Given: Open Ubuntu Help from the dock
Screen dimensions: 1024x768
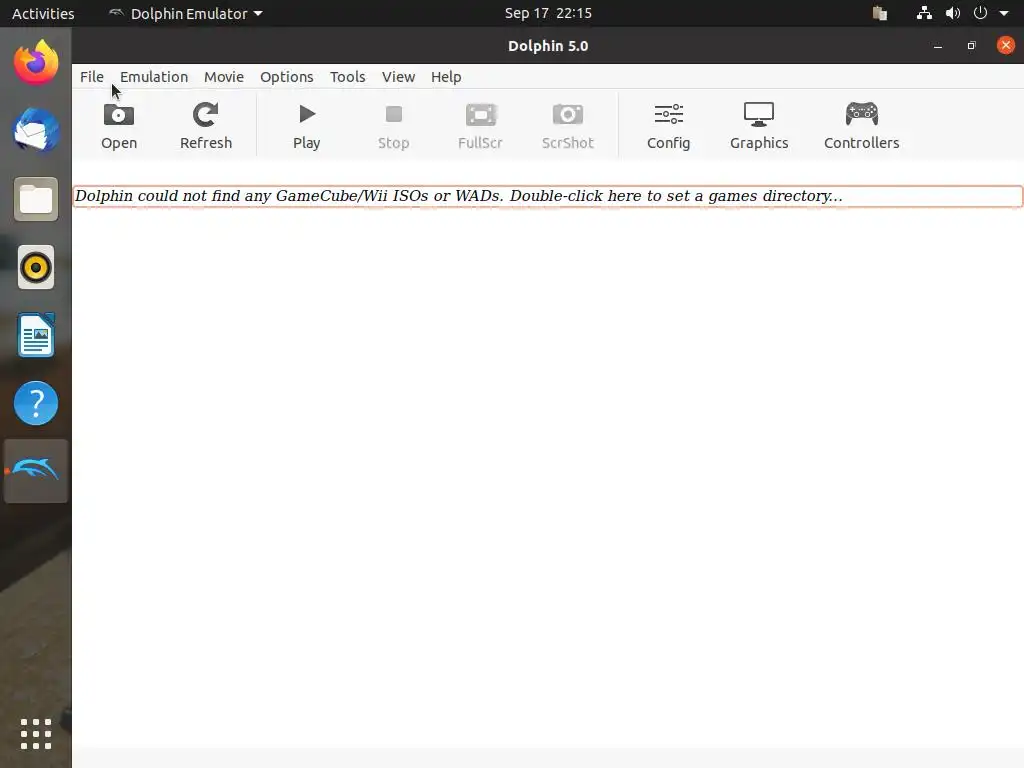Looking at the screenshot, I should click(x=36, y=403).
